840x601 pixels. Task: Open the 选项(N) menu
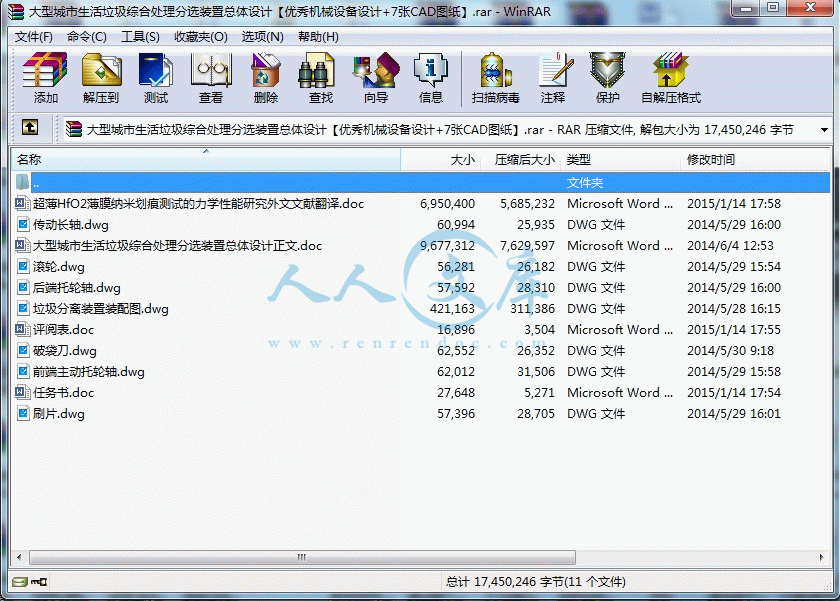tap(262, 36)
